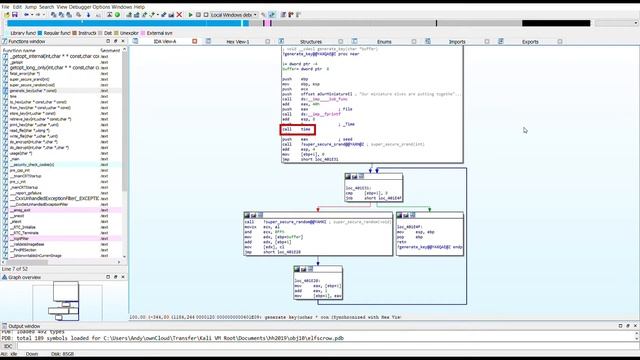Click the red X toolbar icon
640x360 pixels.
click(179, 15)
